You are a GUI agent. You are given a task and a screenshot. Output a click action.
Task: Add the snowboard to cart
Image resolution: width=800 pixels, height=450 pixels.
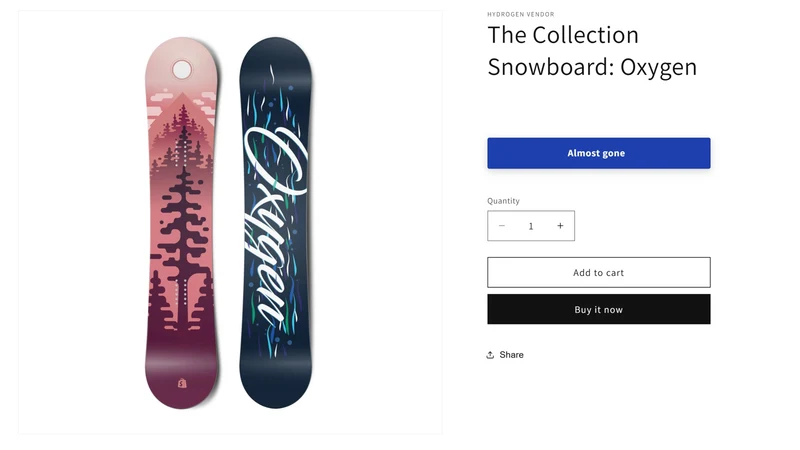[598, 272]
